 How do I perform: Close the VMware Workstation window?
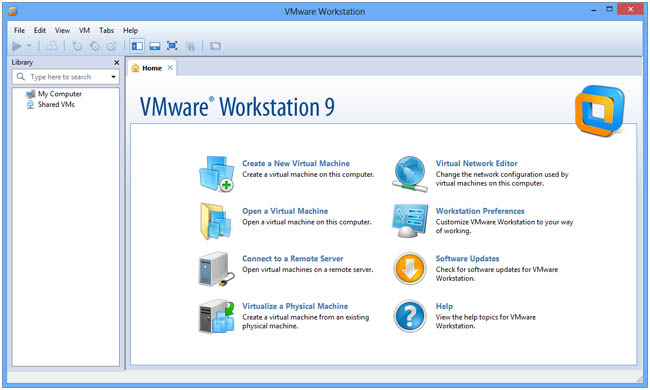tap(630, 9)
